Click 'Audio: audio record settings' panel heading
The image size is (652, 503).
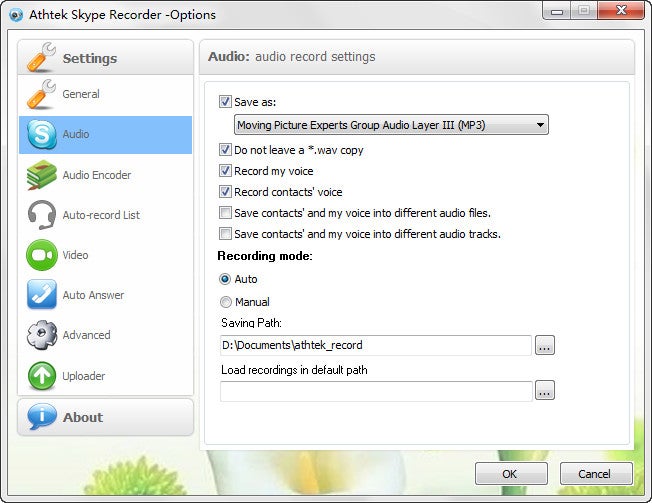pos(291,57)
